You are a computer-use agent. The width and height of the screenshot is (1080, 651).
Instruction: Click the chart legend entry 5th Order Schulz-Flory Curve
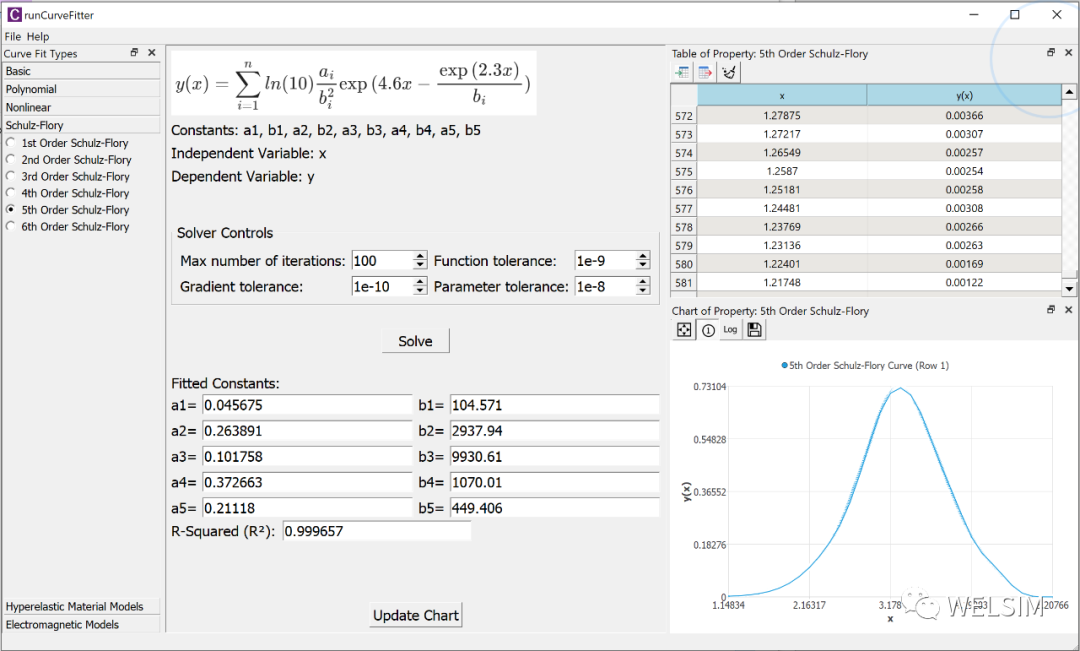(865, 365)
